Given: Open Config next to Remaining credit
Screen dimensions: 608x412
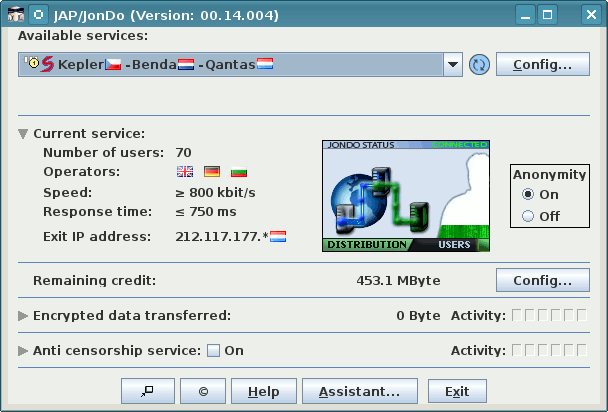Looking at the screenshot, I should pos(542,280).
